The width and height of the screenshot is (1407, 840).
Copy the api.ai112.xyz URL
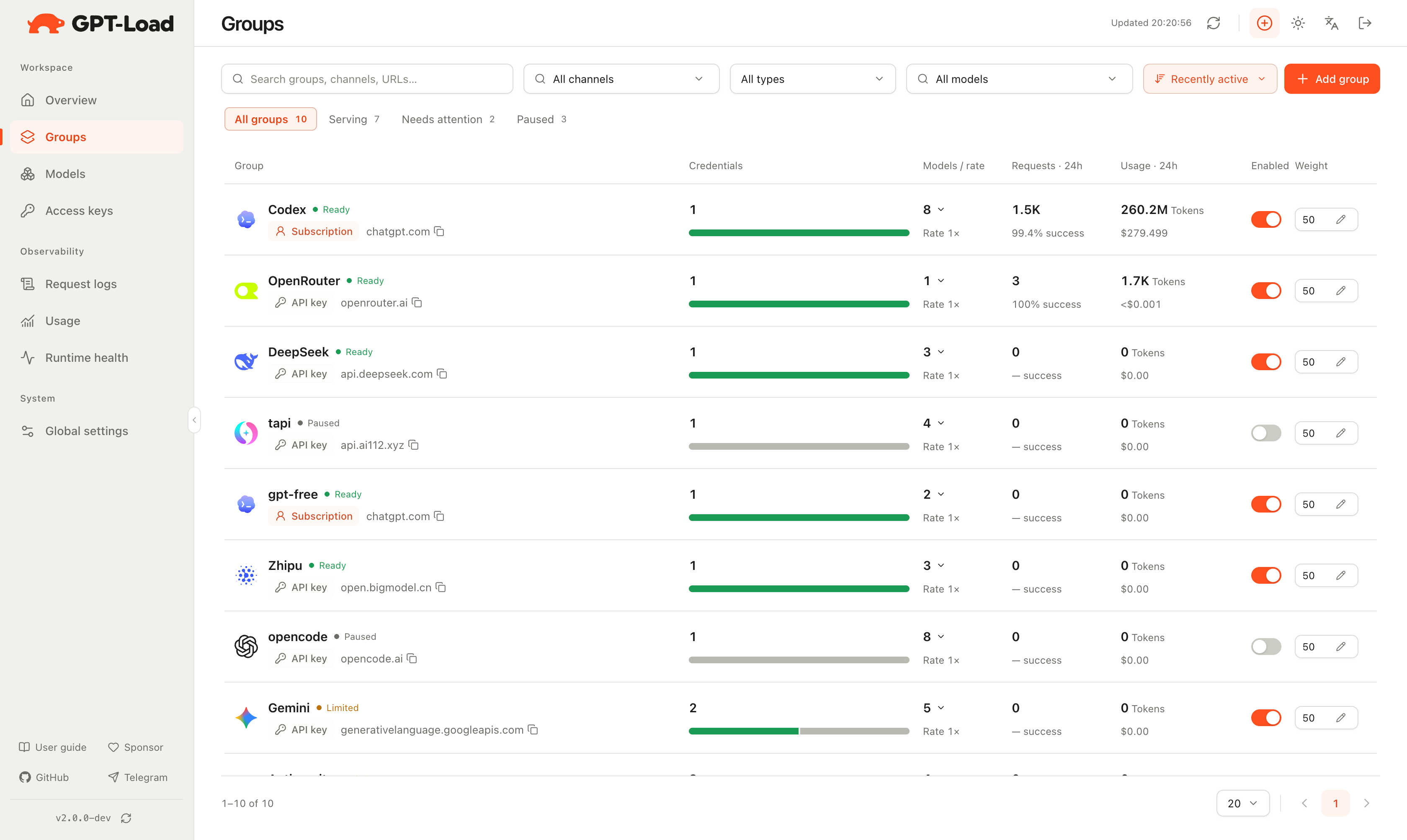[x=414, y=446]
